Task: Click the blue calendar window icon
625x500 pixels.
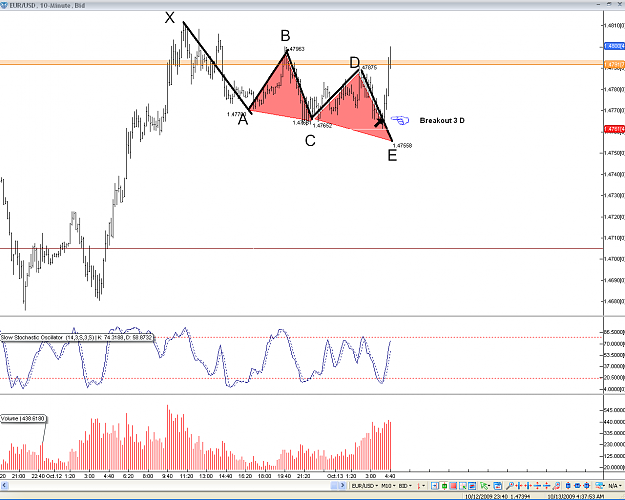Action: (x=497, y=486)
